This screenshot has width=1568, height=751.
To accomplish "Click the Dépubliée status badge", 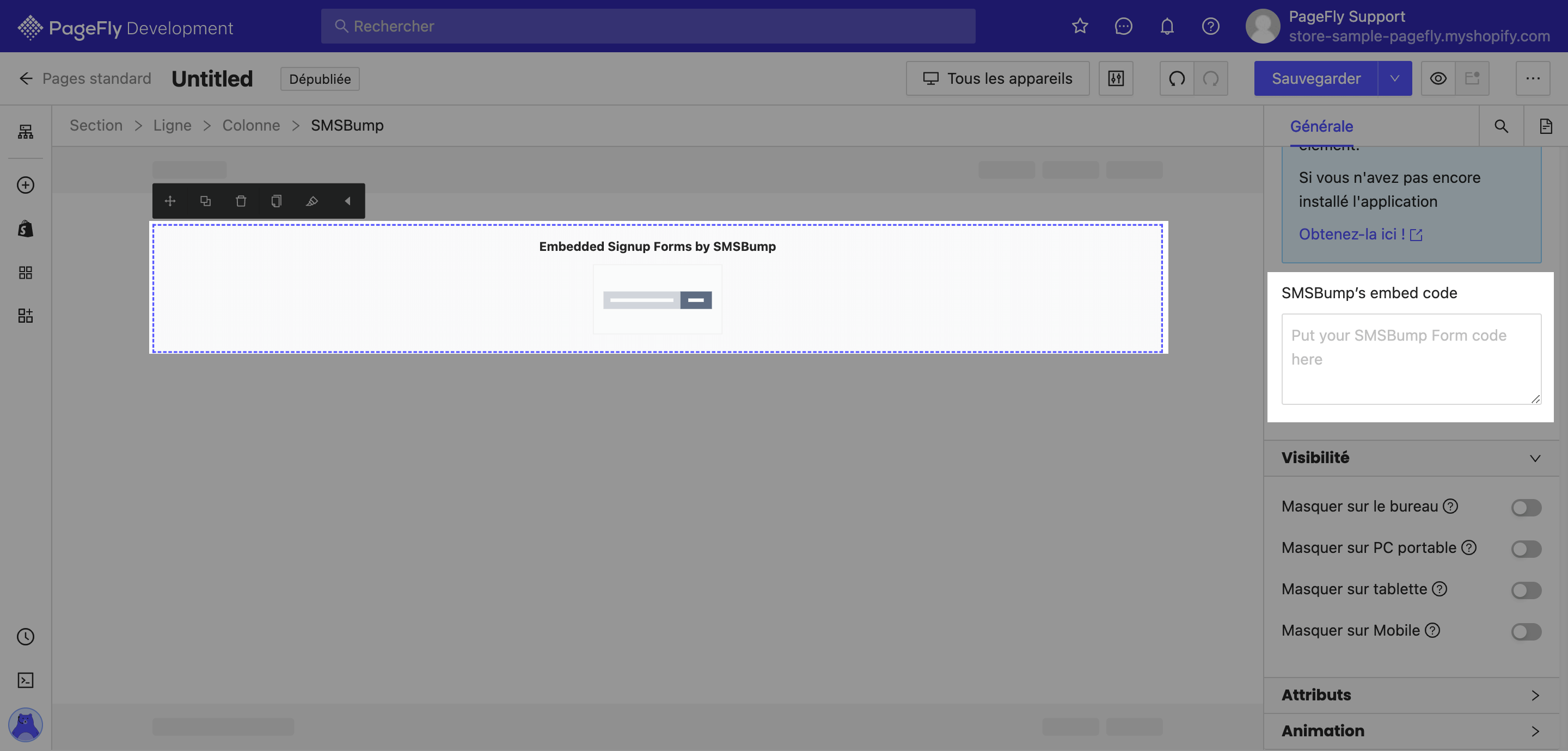I will pos(320,78).
